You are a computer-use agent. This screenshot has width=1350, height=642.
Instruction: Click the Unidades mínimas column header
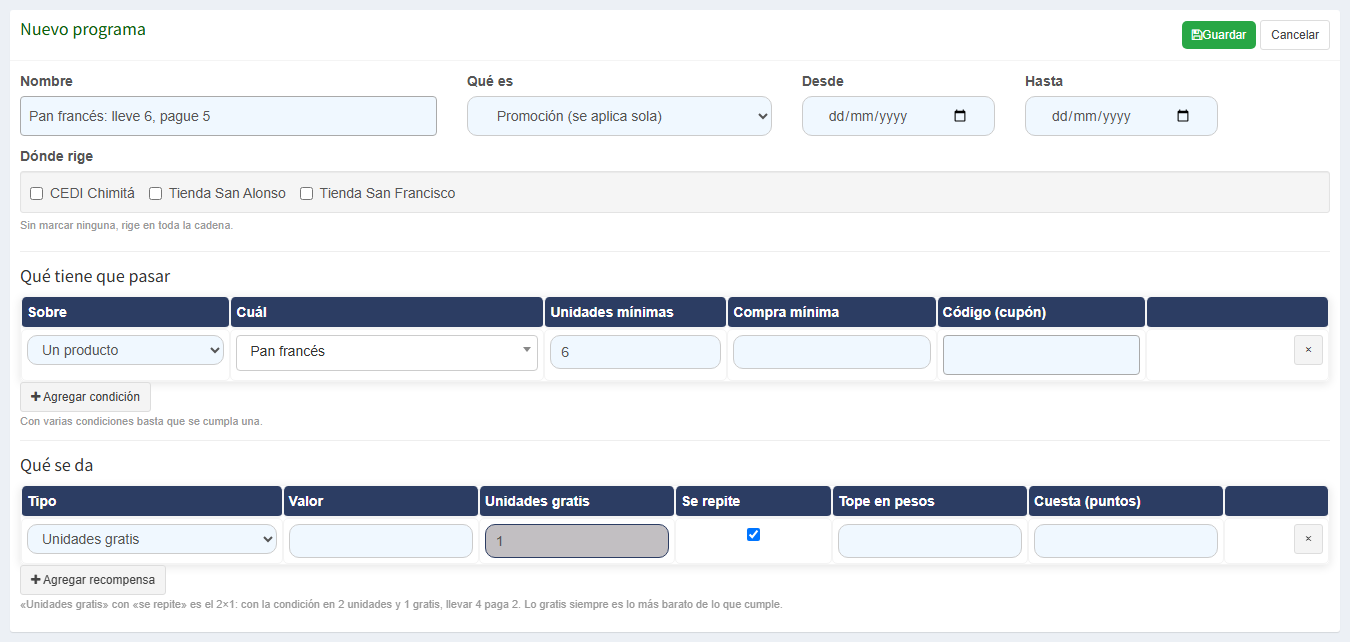(635, 312)
